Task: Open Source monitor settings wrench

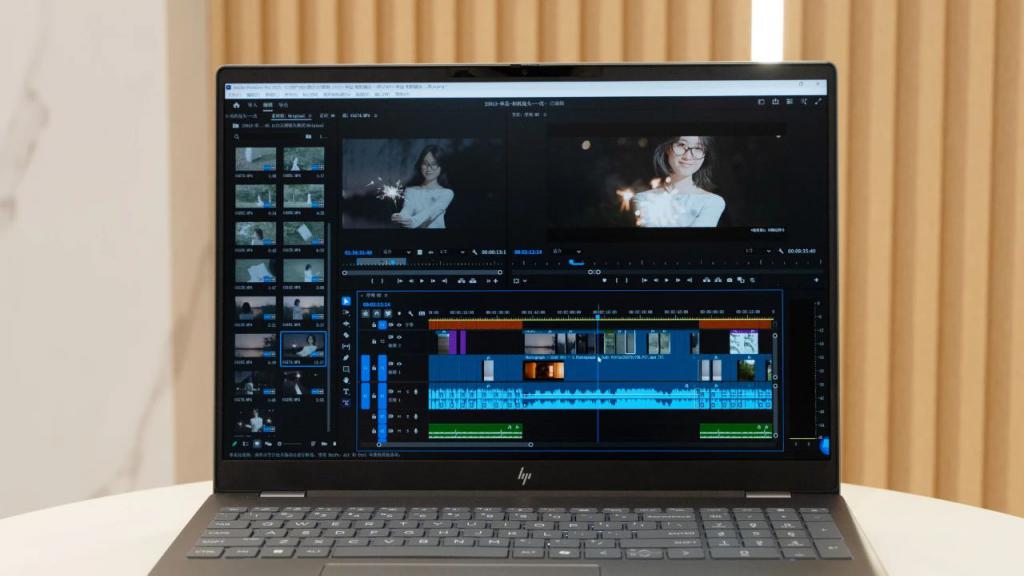Action: pos(475,252)
